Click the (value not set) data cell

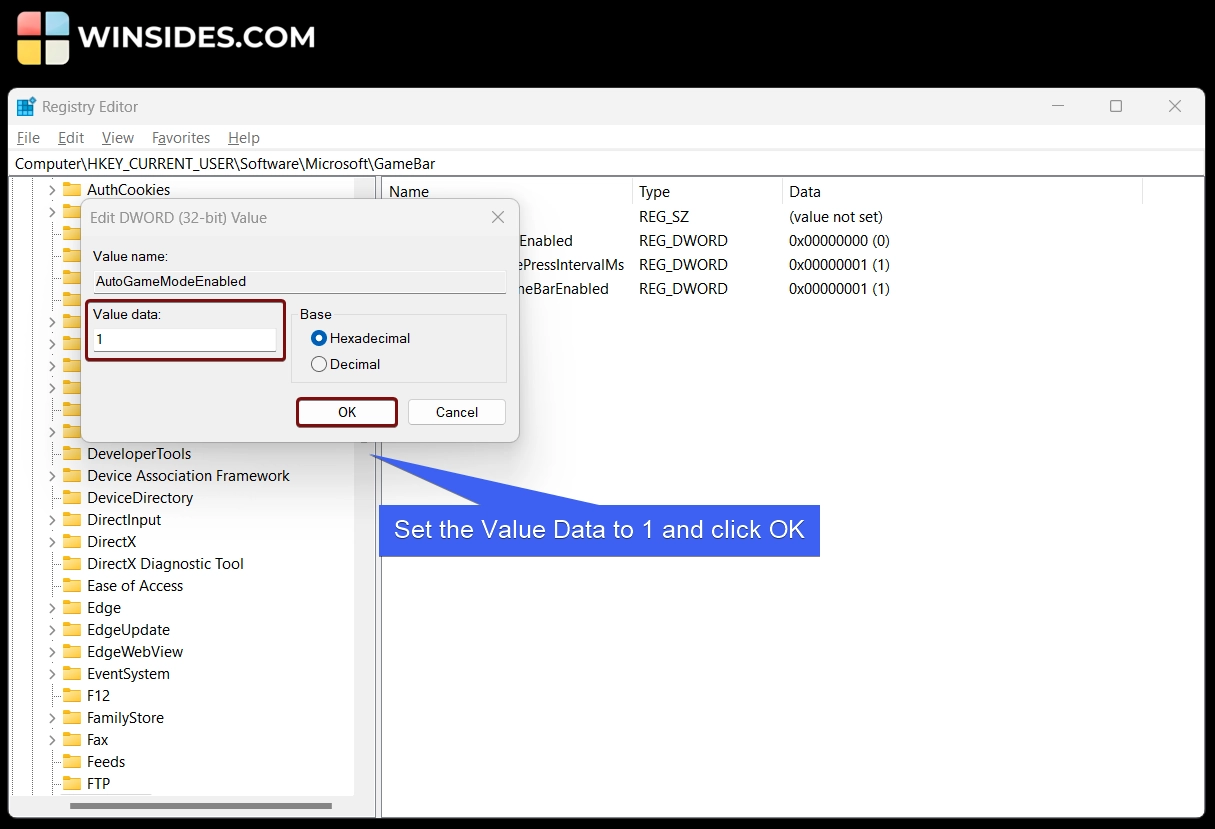click(x=836, y=217)
